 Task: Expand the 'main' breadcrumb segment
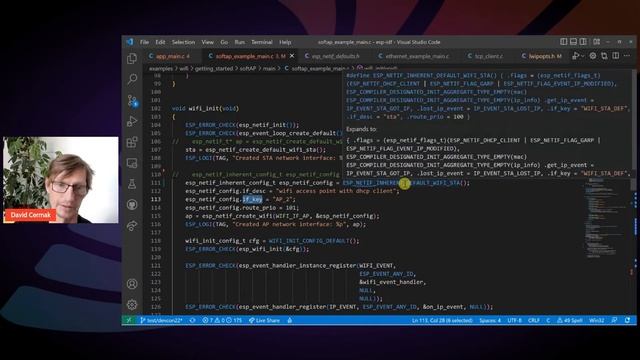[x=269, y=69]
